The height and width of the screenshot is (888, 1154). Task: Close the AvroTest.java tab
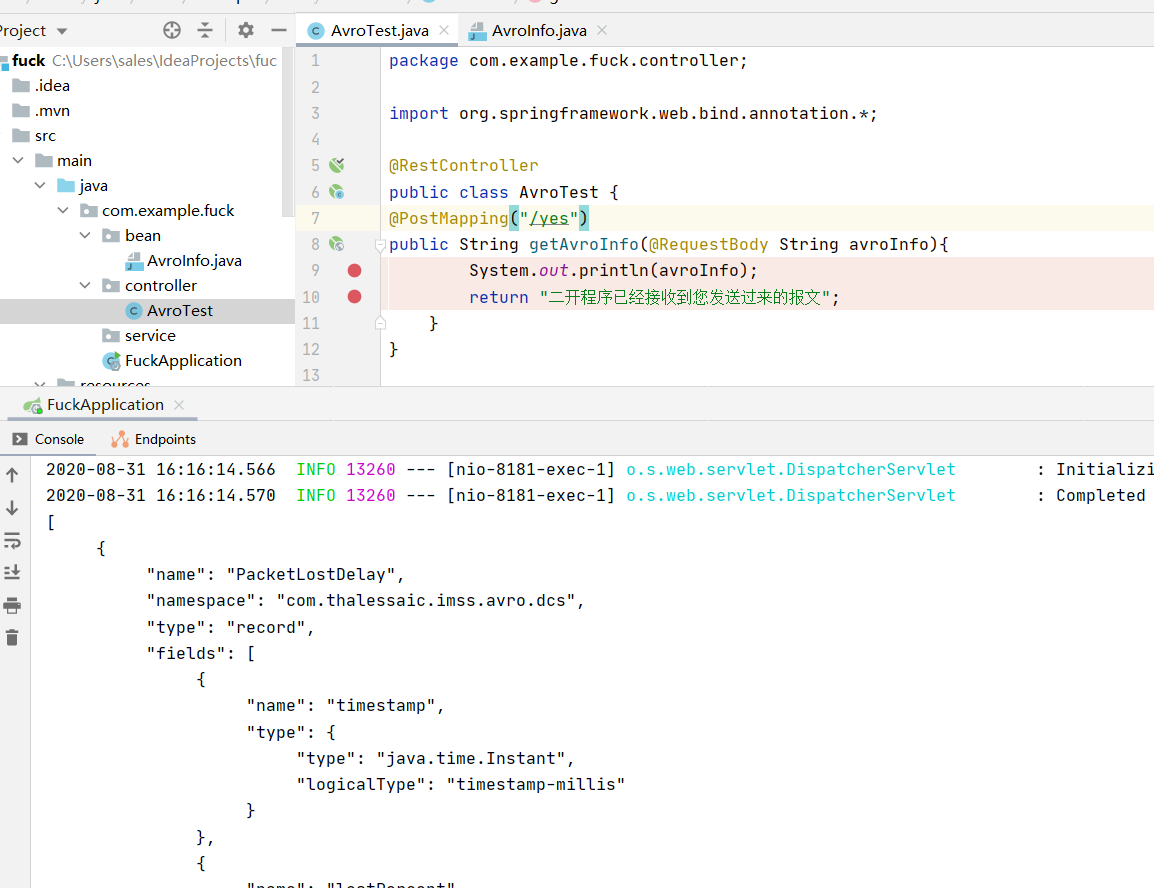tap(444, 30)
